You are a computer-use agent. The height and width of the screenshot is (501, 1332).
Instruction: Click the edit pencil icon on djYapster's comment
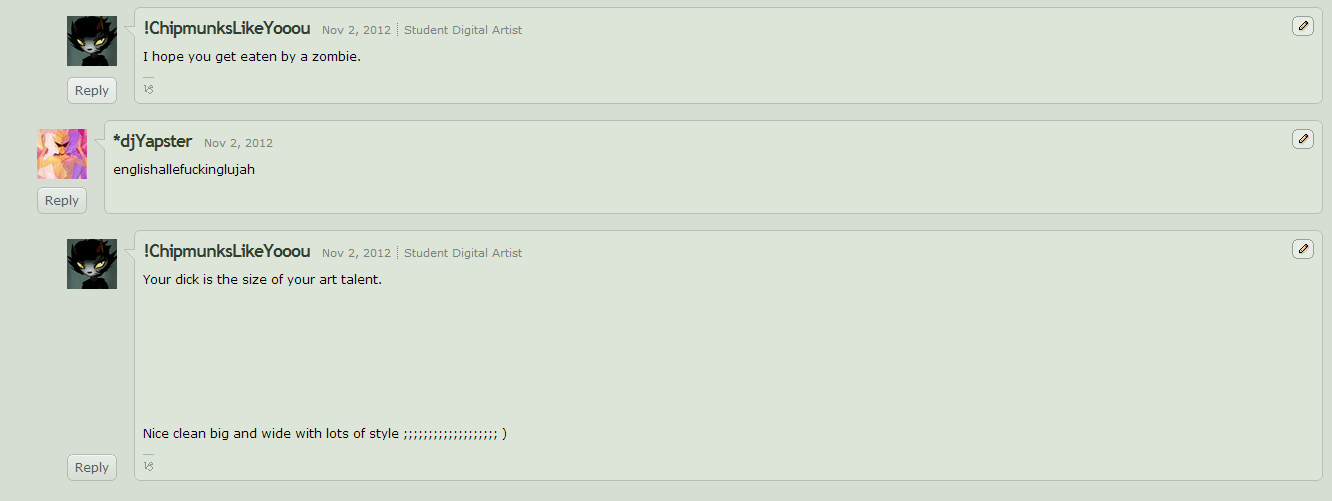point(1302,139)
